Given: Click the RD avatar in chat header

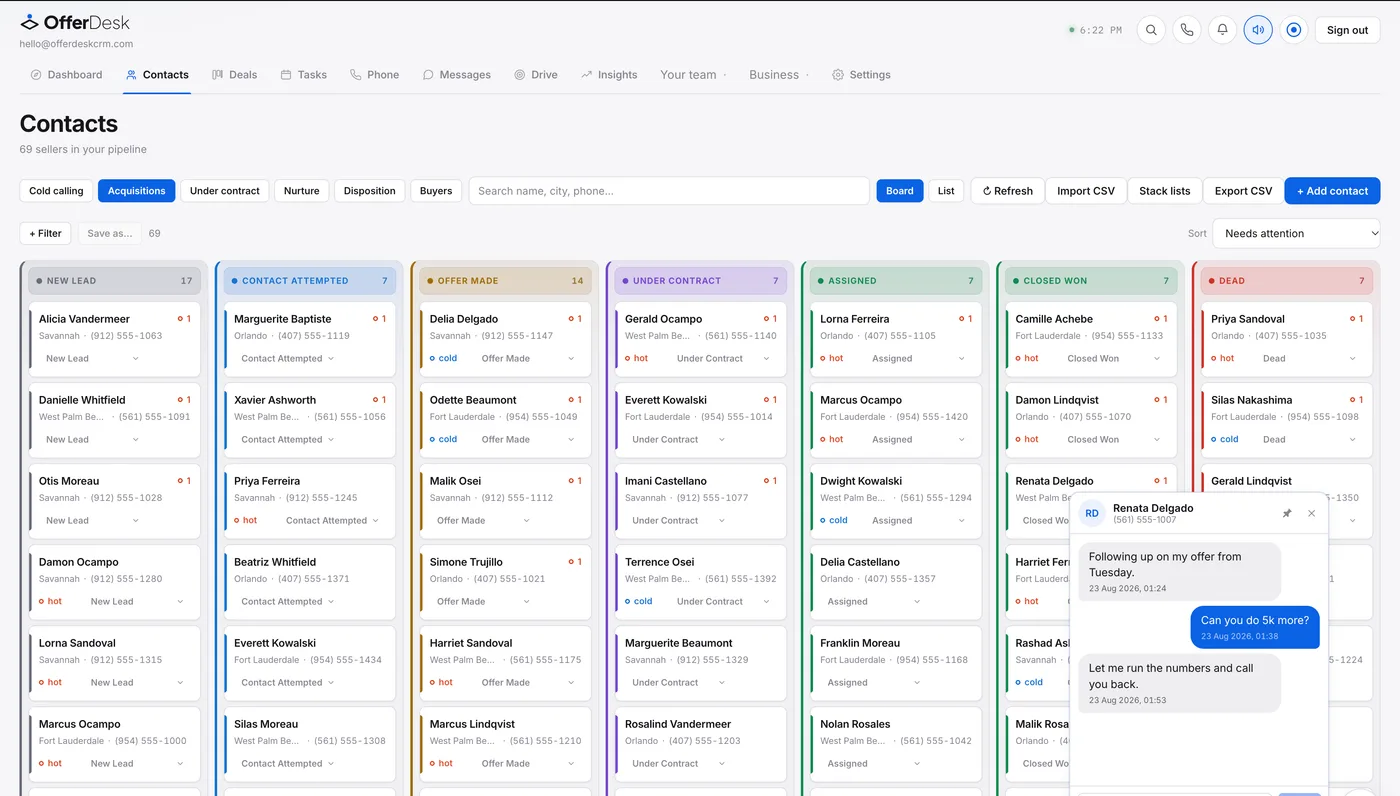Looking at the screenshot, I should coord(1092,513).
